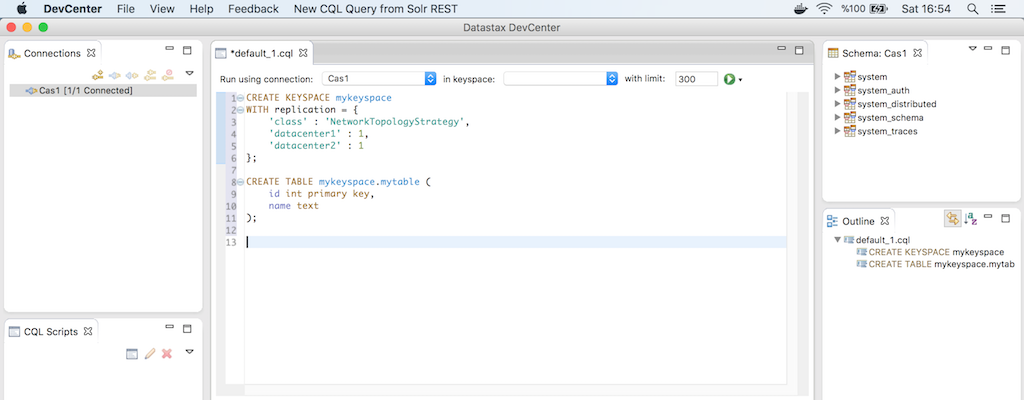Minimize the CQL Scripts panel

click(170, 327)
